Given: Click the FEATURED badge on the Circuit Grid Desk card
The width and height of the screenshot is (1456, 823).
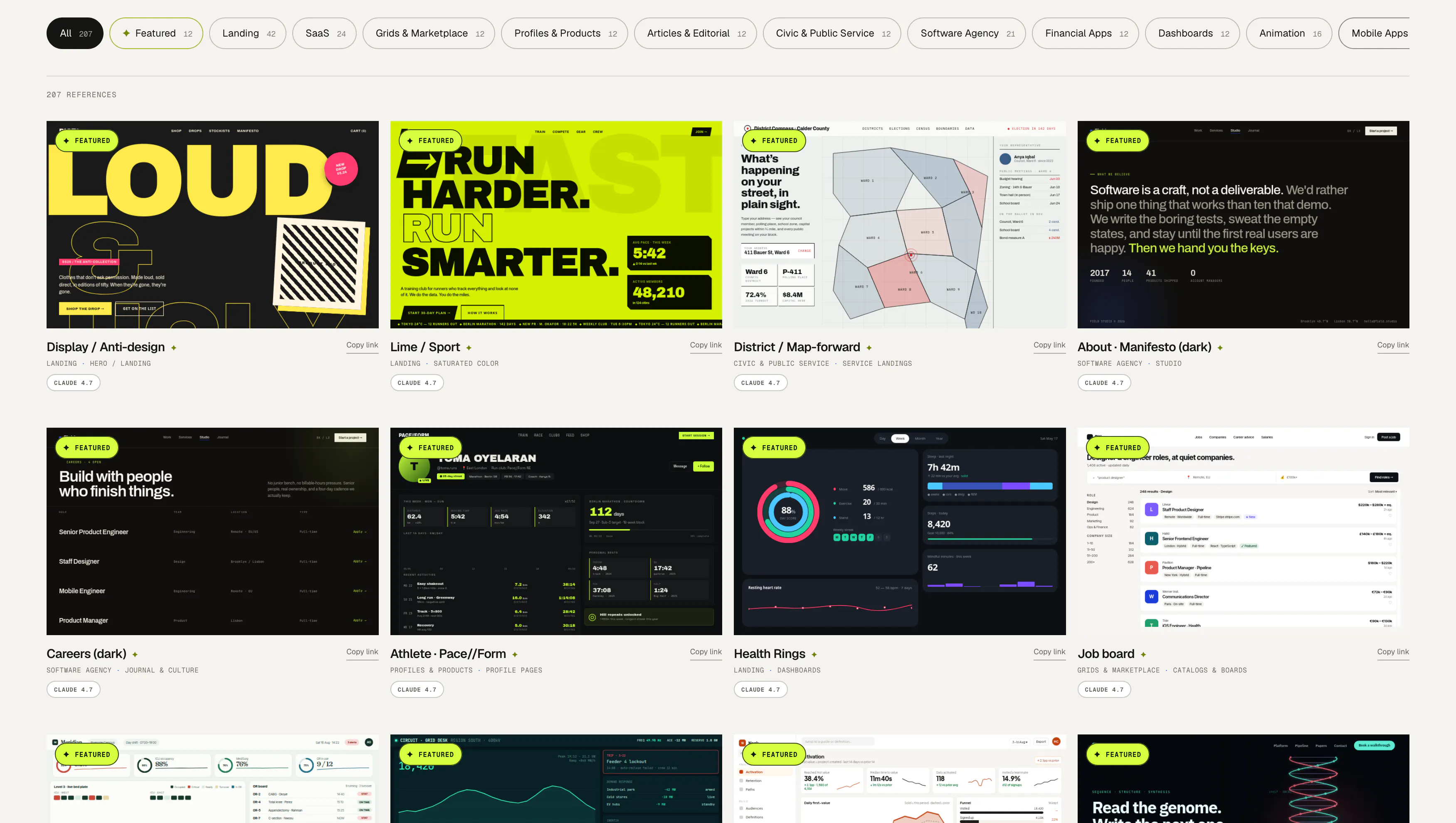Looking at the screenshot, I should 430,754.
